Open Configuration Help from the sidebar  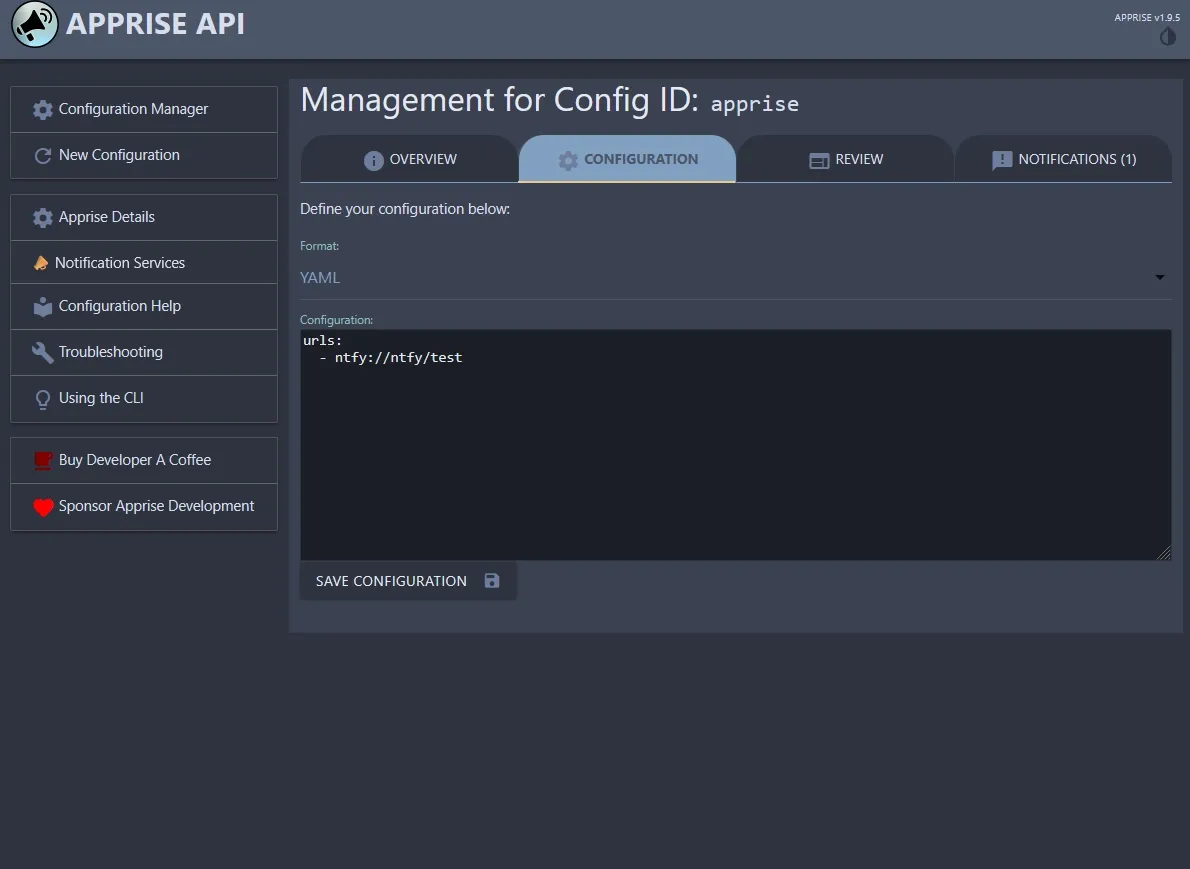coord(120,306)
